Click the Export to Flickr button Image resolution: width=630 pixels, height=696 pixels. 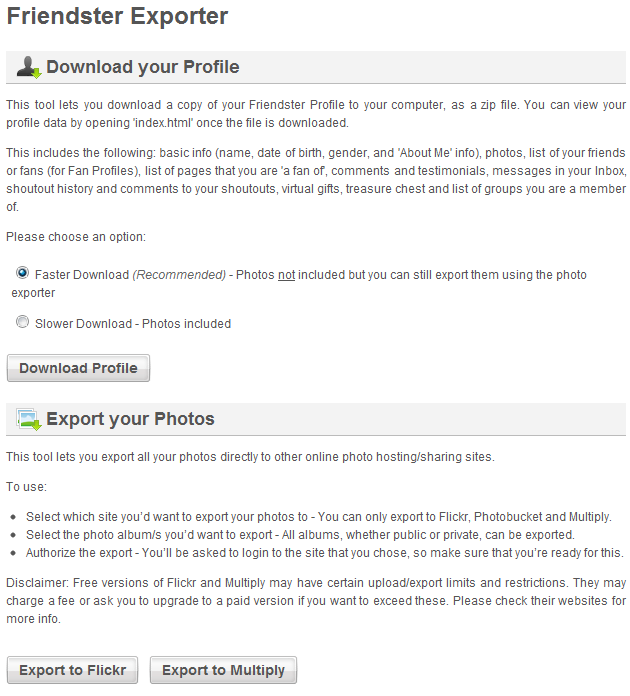[x=72, y=670]
